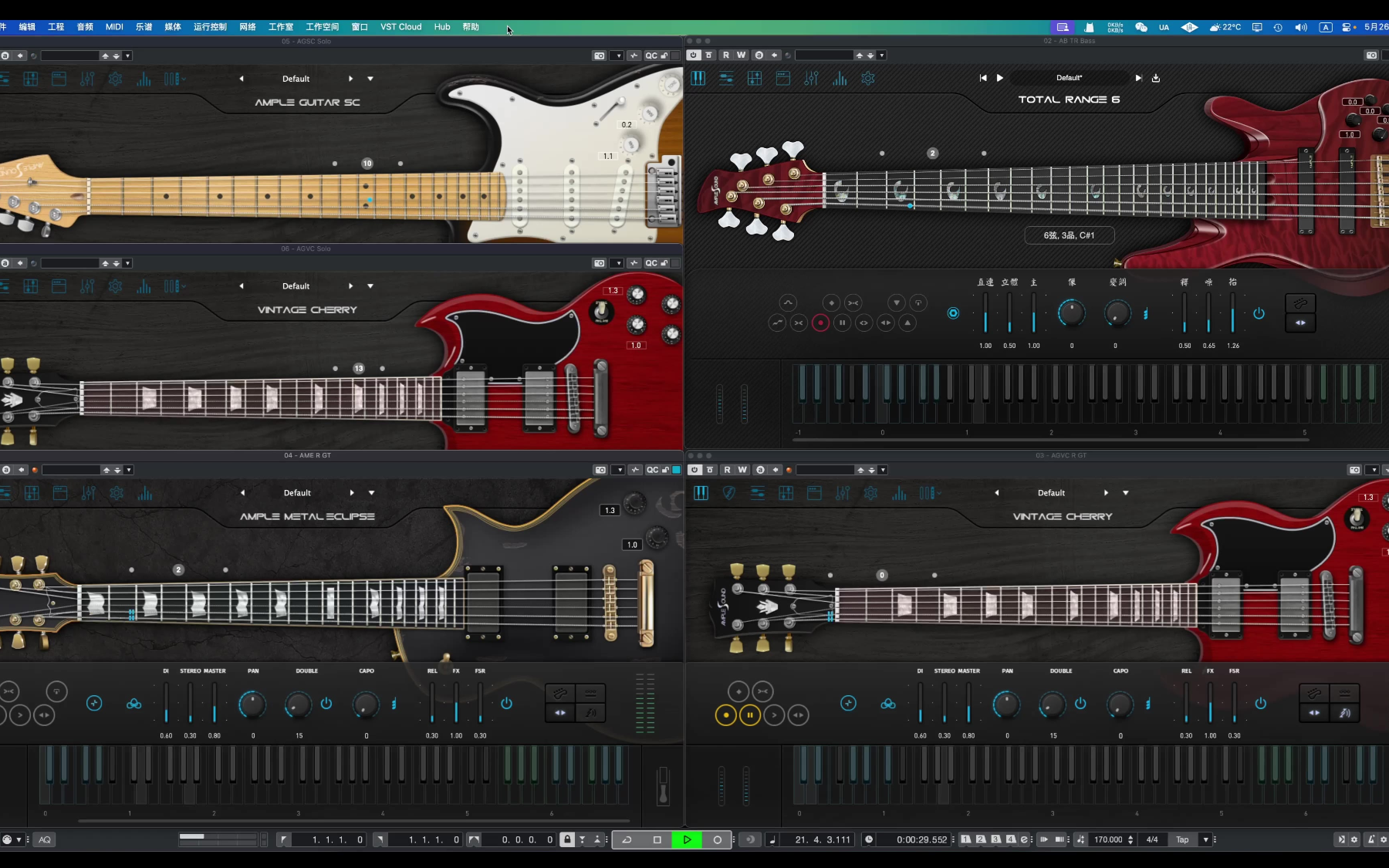
Task: Open settings gear in Total Range 6 bass window
Action: tap(868, 78)
